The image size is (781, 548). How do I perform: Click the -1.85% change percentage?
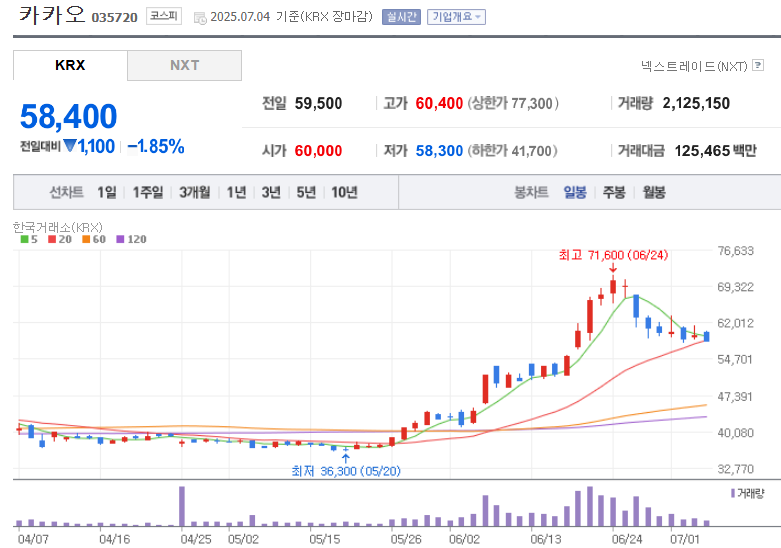click(156, 146)
